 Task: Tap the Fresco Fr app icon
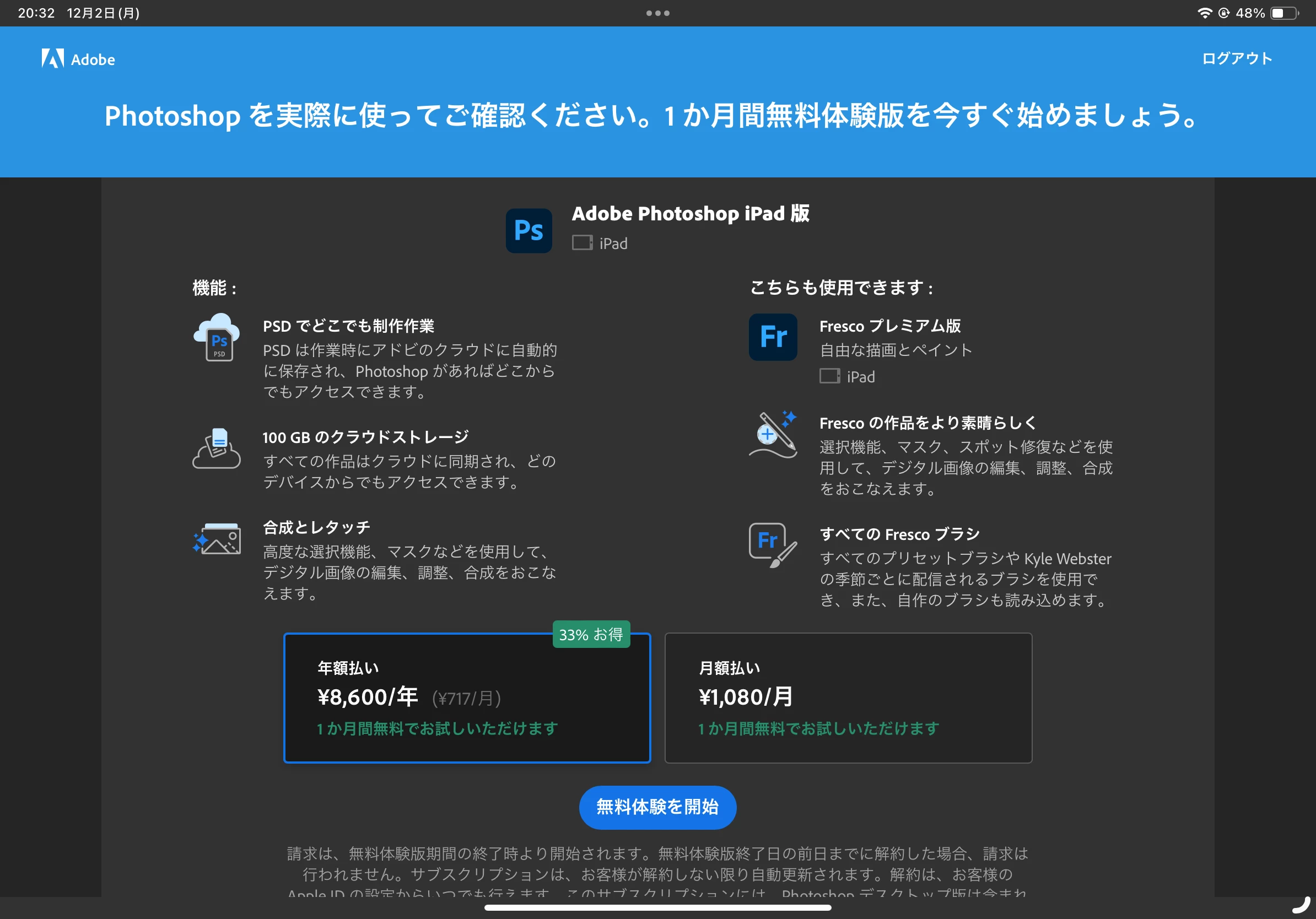coord(773,337)
